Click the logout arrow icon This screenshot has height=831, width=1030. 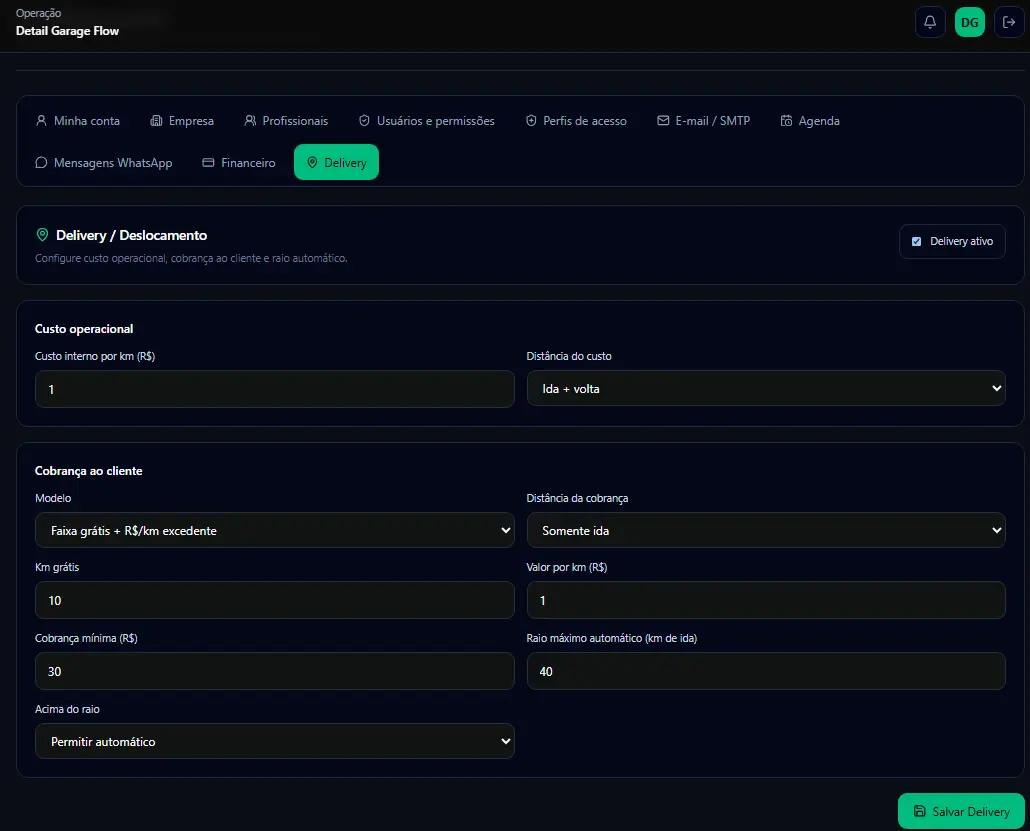[1009, 22]
